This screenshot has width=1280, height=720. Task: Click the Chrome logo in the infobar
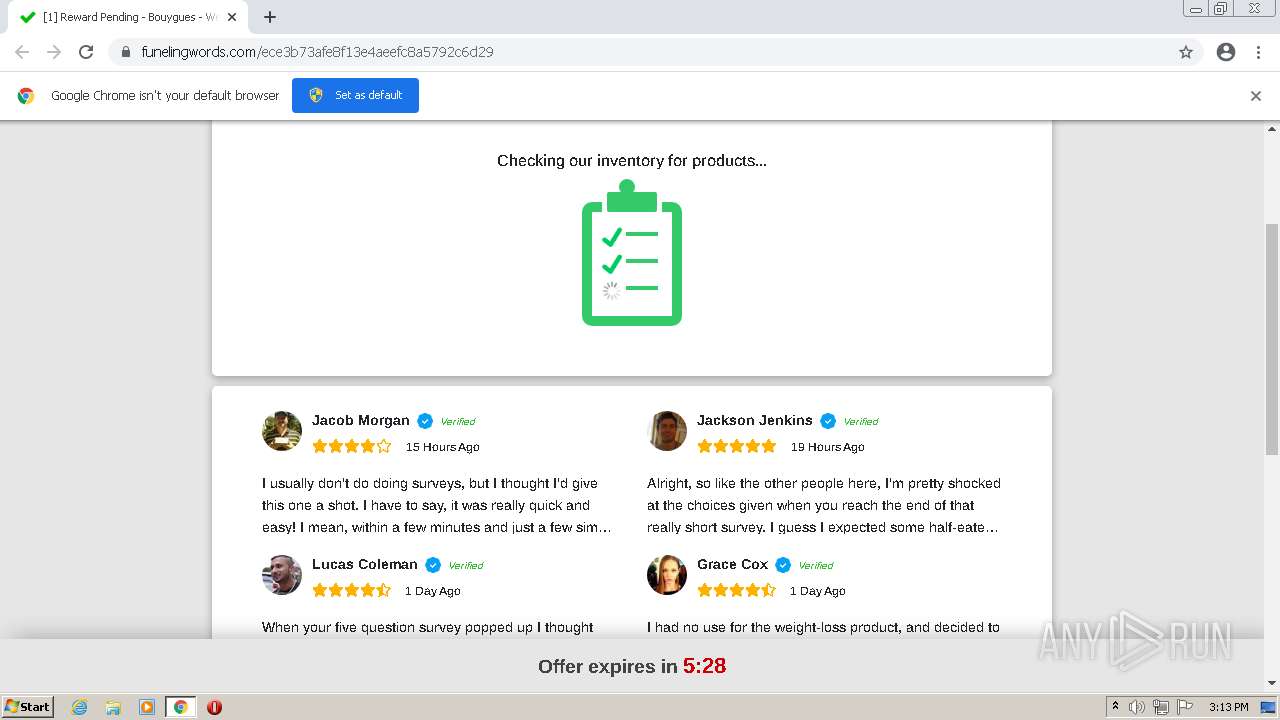click(26, 96)
